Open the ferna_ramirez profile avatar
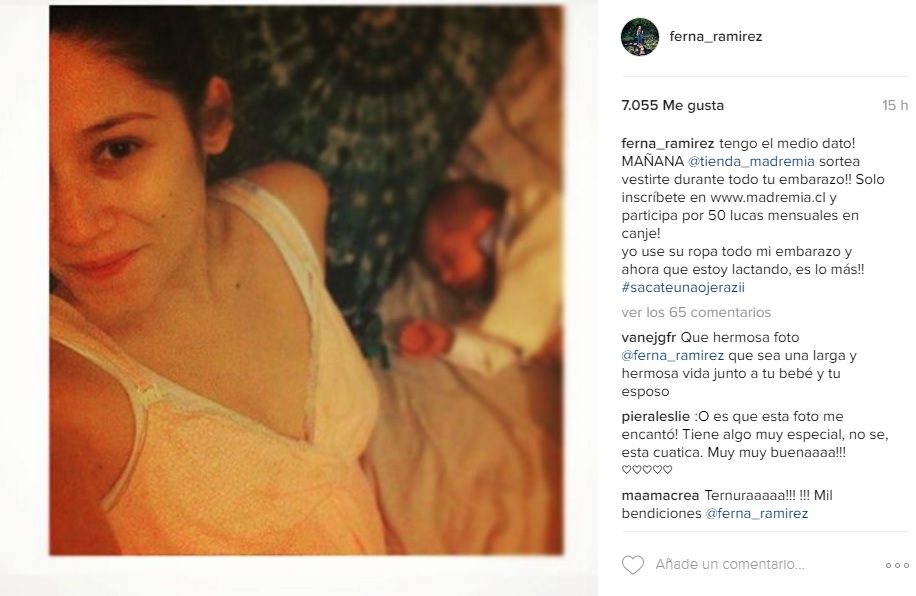Viewport: 916px width, 596px height. (640, 37)
